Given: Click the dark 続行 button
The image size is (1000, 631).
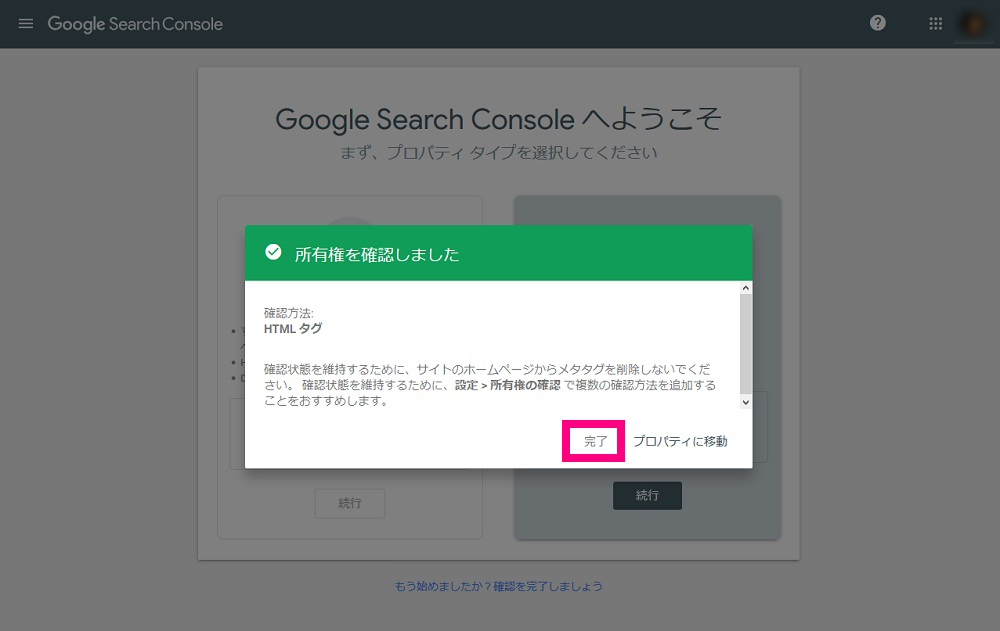Looking at the screenshot, I should 647,495.
